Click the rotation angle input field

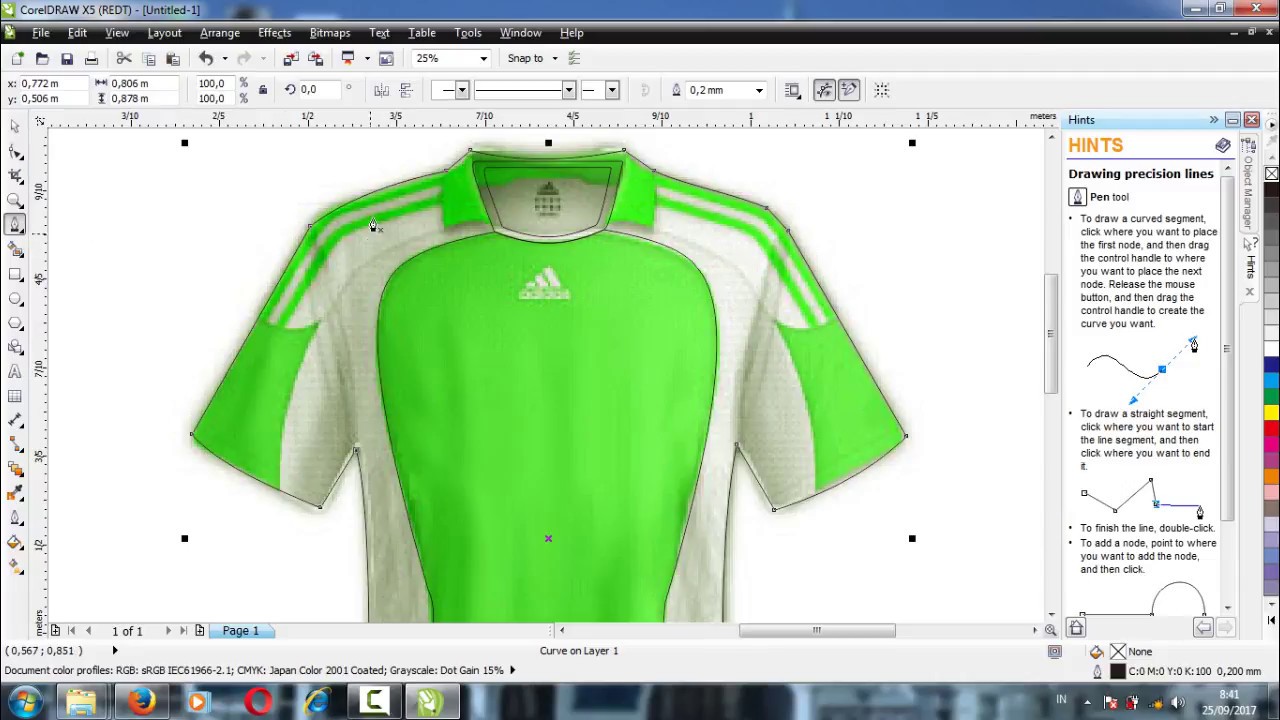point(318,90)
